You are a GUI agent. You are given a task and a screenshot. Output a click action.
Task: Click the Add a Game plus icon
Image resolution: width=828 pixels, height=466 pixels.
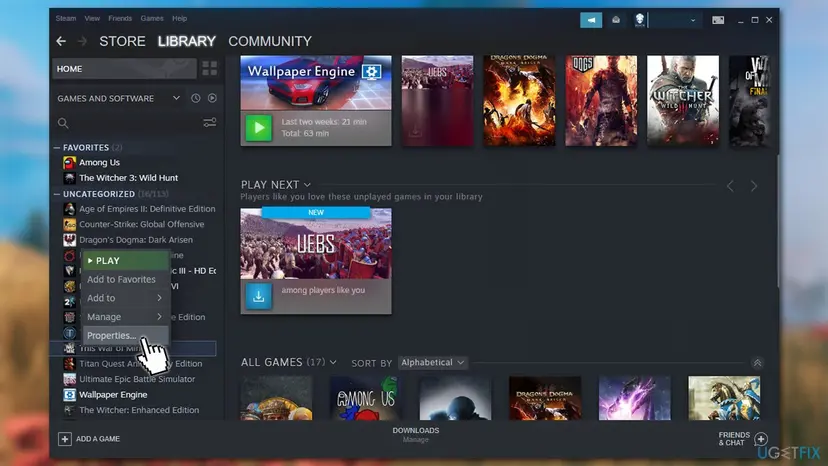click(64, 439)
